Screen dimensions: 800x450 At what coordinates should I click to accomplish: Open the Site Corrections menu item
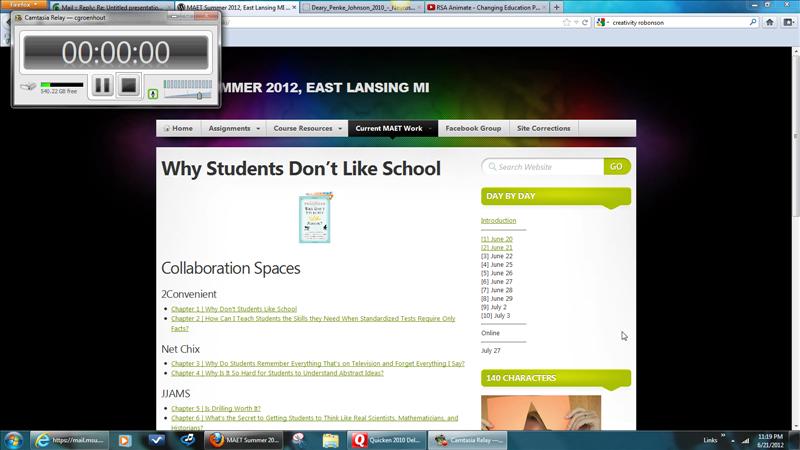[x=543, y=129]
